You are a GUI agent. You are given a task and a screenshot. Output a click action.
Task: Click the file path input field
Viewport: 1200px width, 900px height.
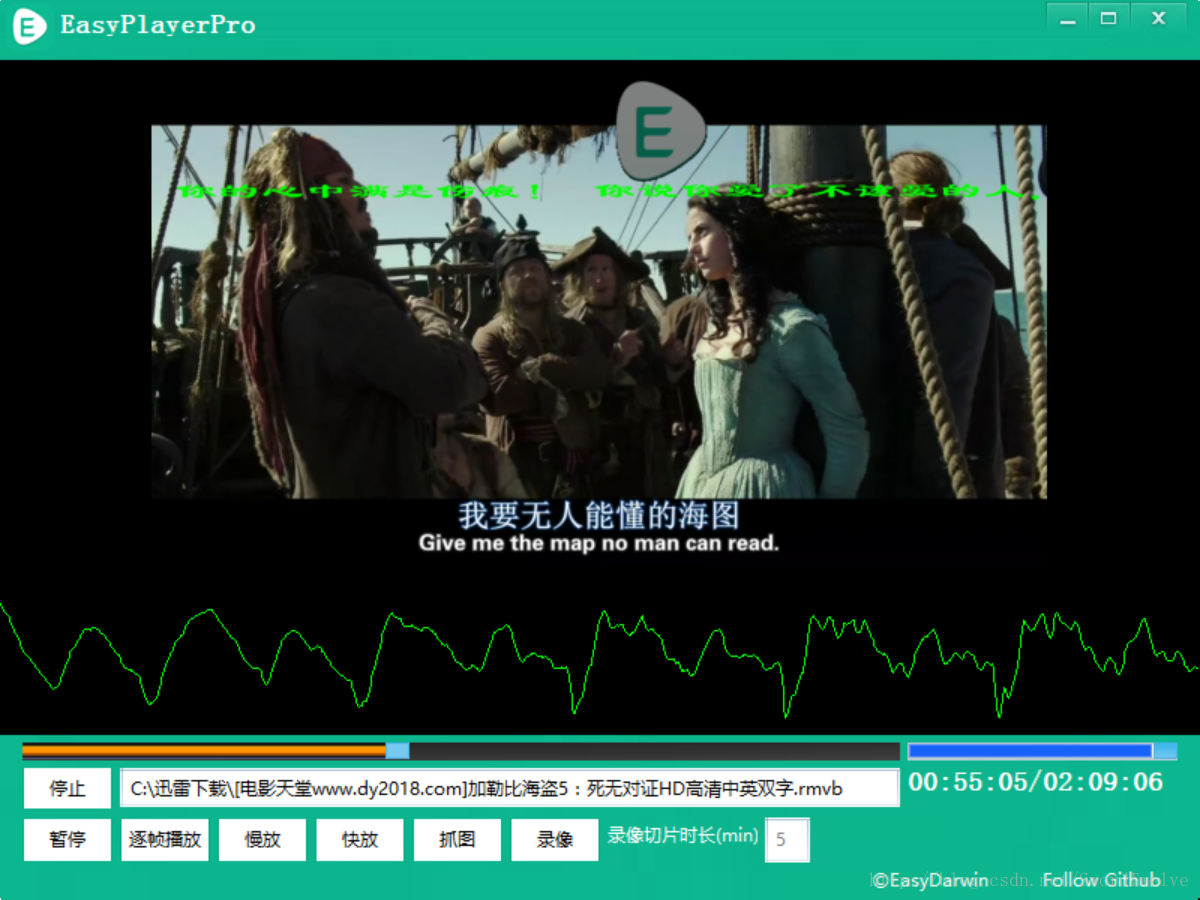point(510,788)
